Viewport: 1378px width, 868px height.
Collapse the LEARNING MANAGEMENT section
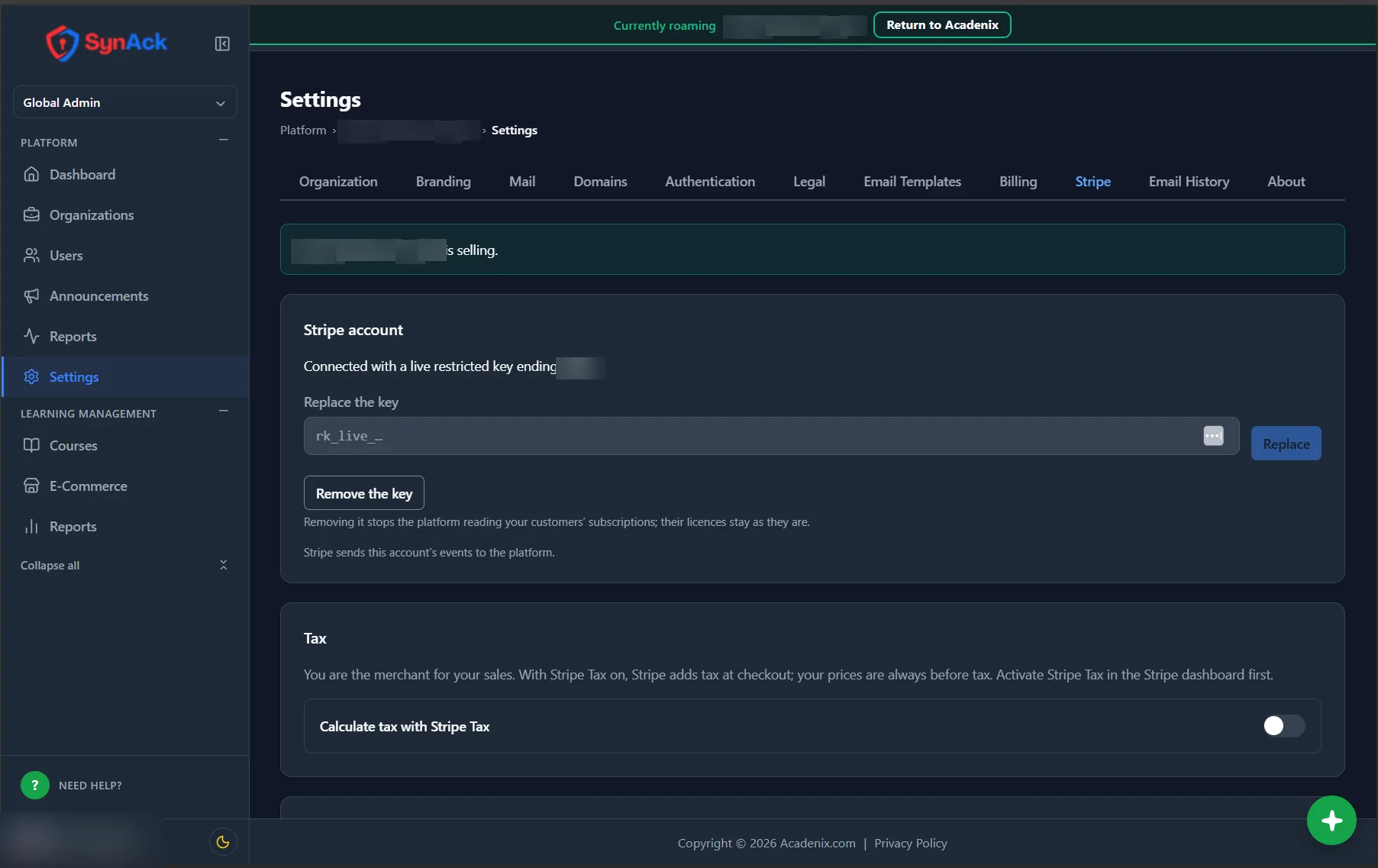pyautogui.click(x=224, y=411)
